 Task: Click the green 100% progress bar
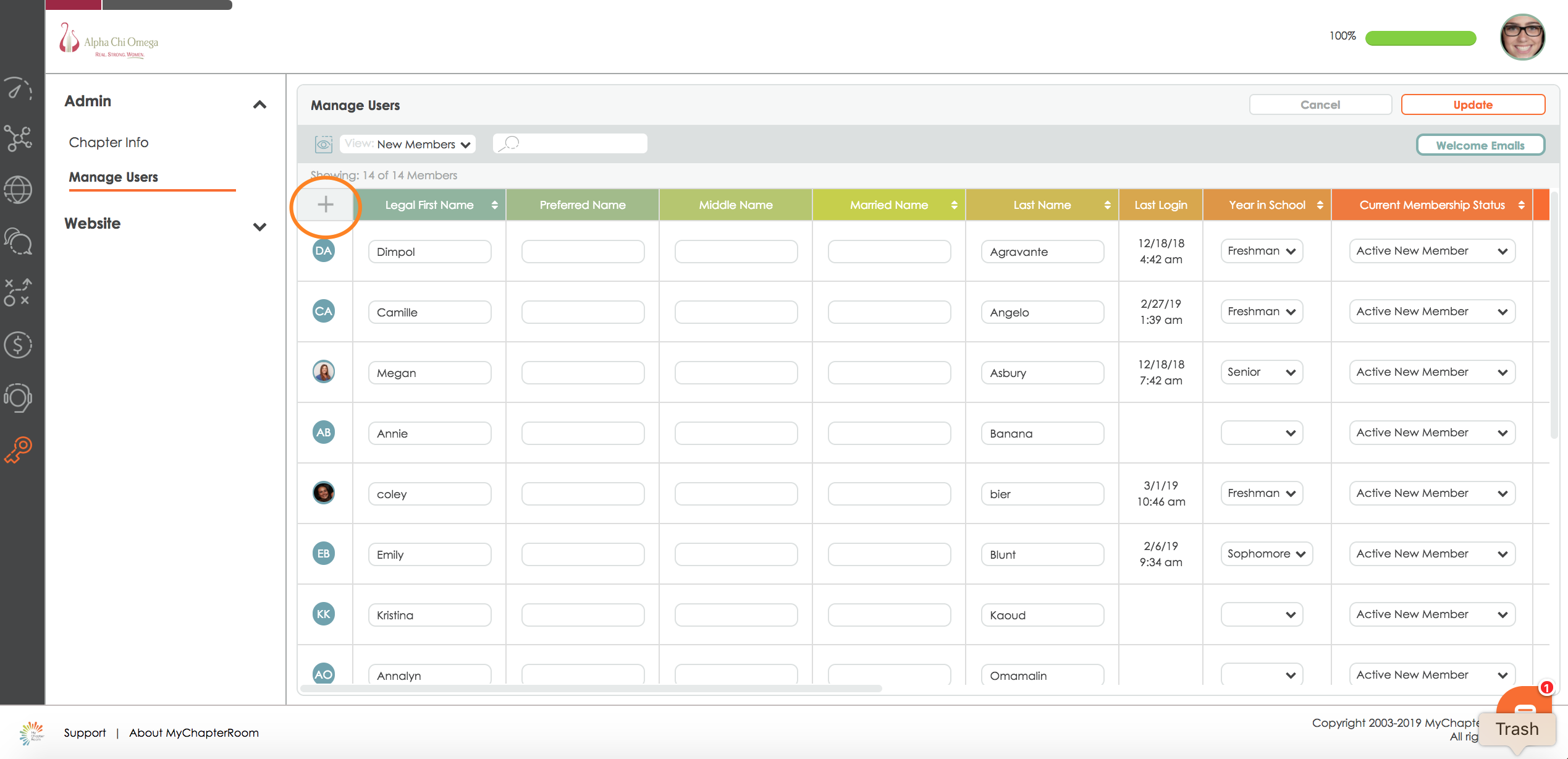[x=1420, y=38]
